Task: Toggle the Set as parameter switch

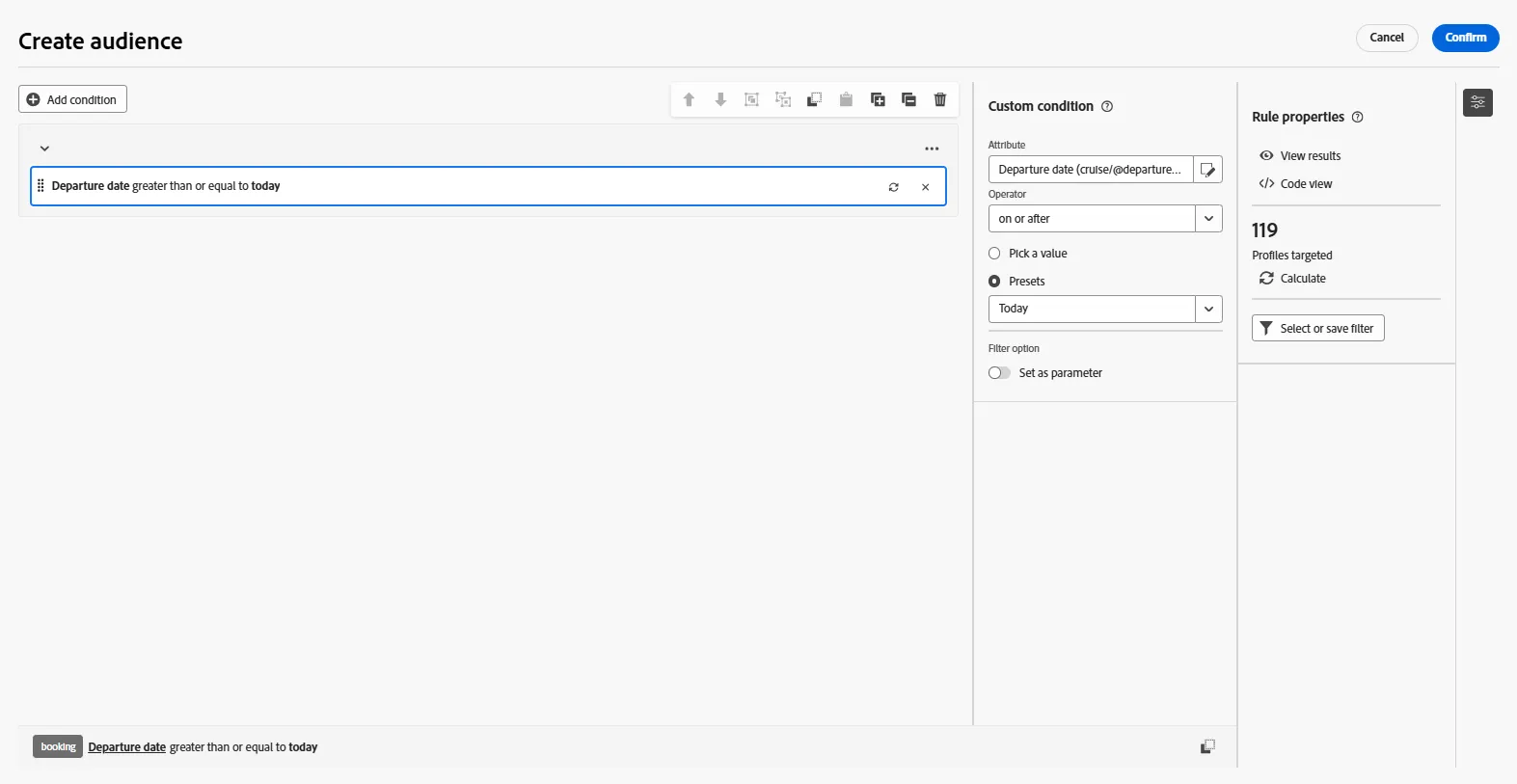Action: point(999,373)
